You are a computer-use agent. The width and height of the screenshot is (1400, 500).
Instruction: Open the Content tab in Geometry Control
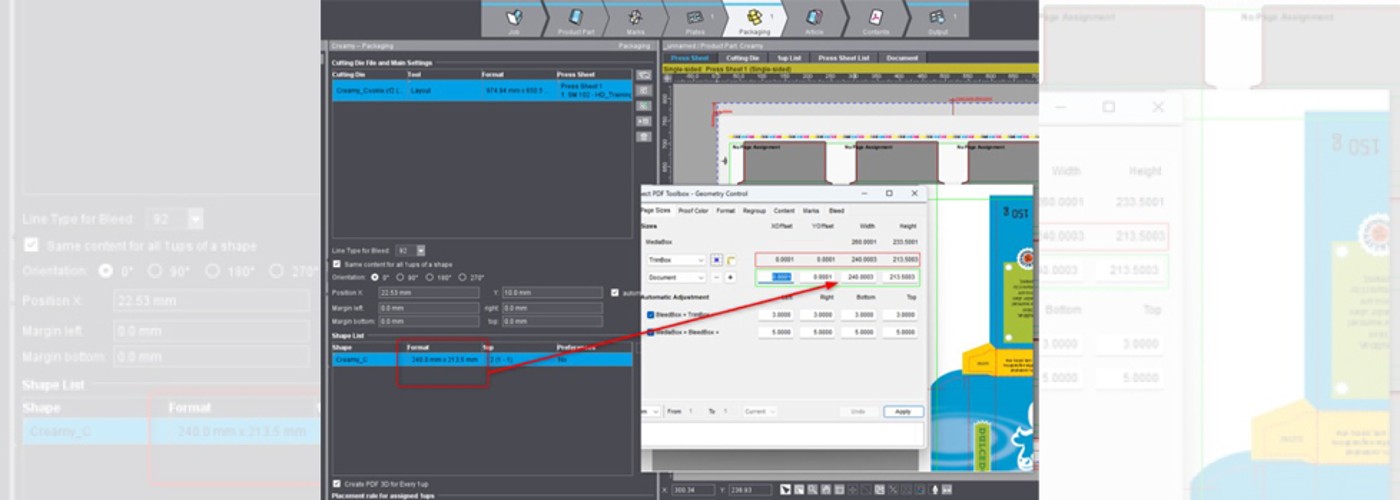784,211
